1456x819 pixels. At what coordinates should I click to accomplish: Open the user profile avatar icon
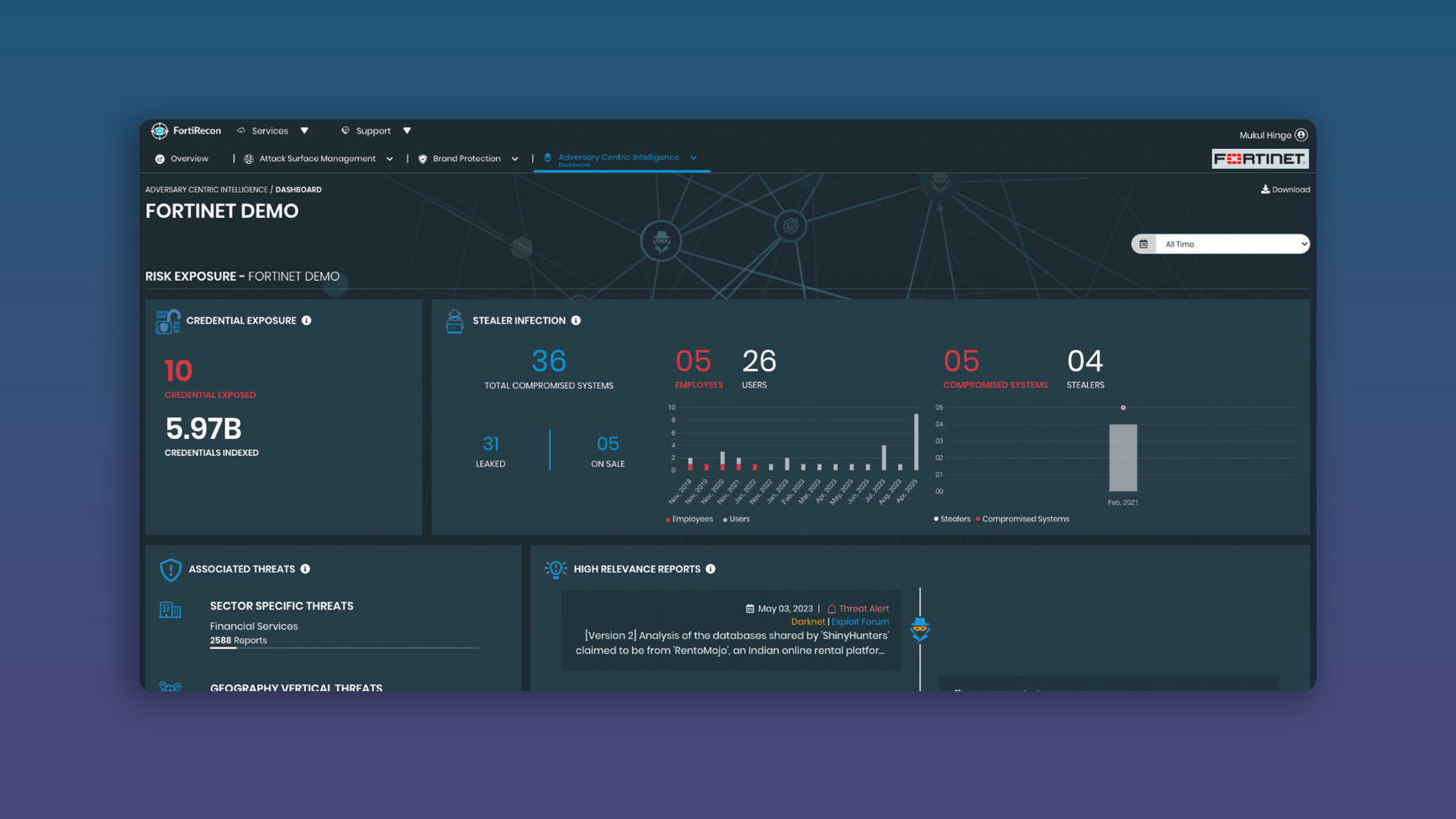point(1301,135)
